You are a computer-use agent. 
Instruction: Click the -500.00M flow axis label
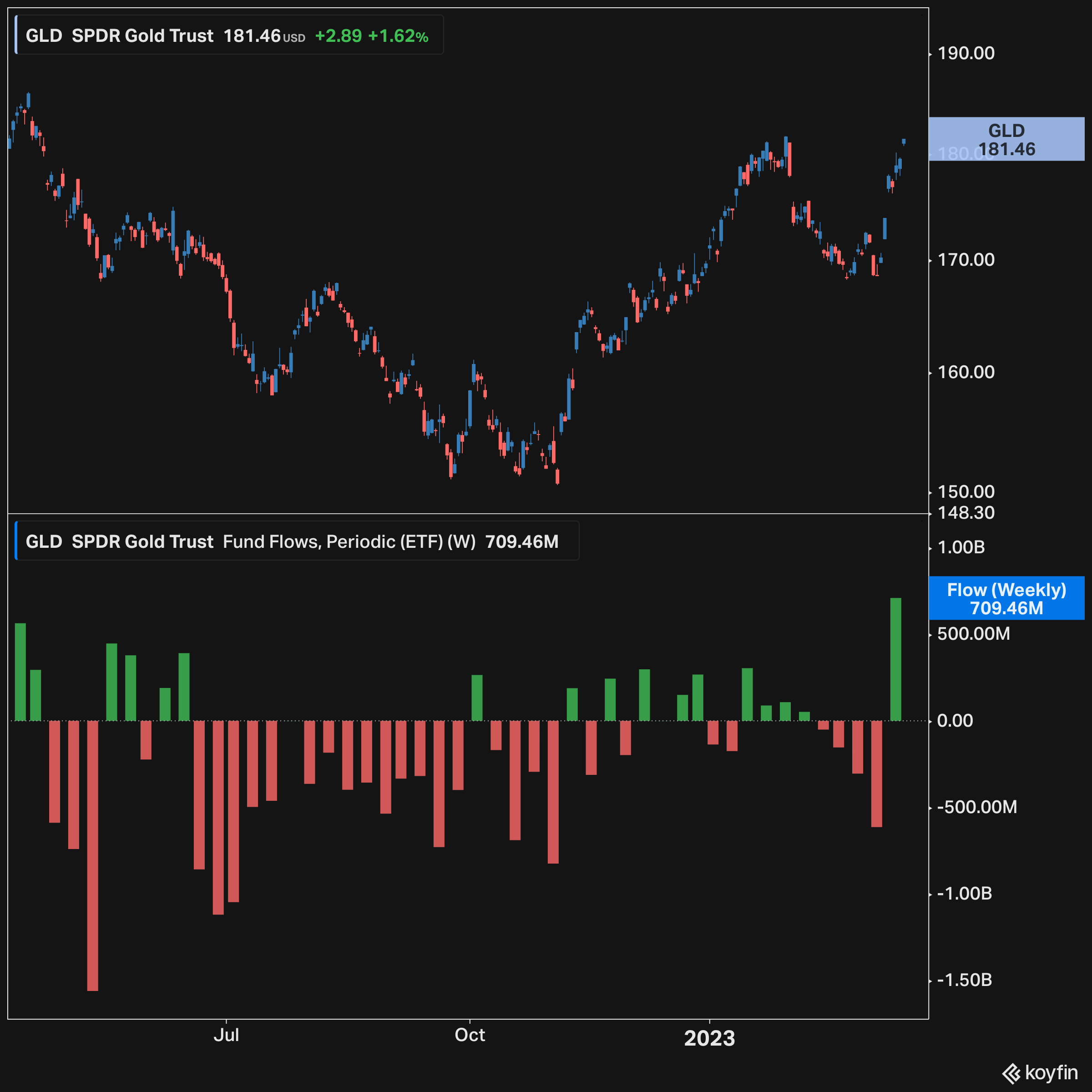click(x=977, y=807)
